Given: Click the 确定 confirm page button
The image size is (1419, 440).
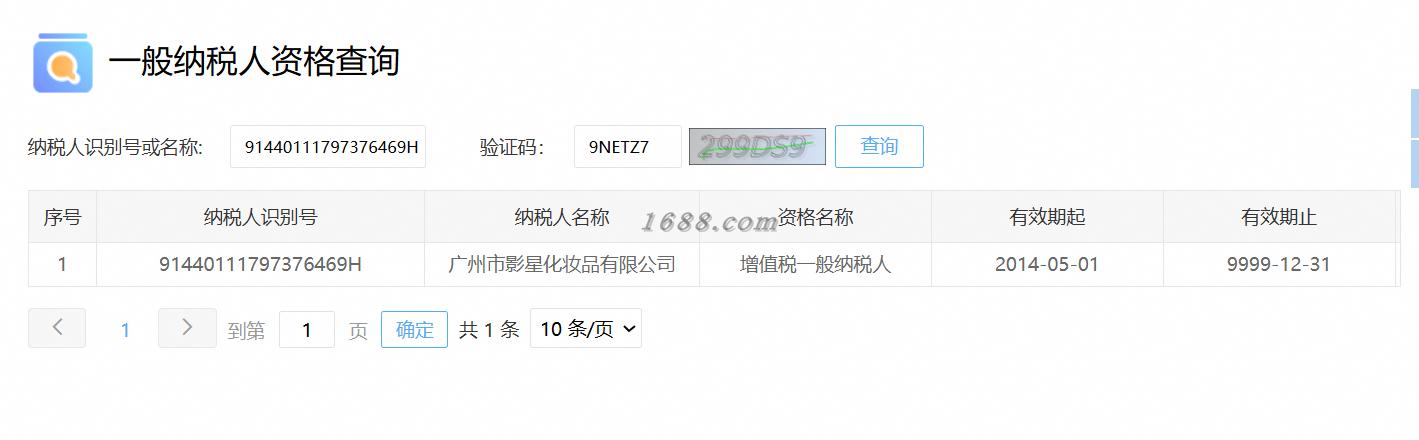Looking at the screenshot, I should click(x=414, y=330).
